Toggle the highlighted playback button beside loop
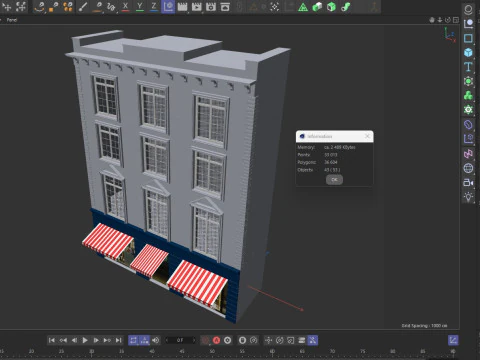Screen dimensions: 480x360 pos(144,340)
